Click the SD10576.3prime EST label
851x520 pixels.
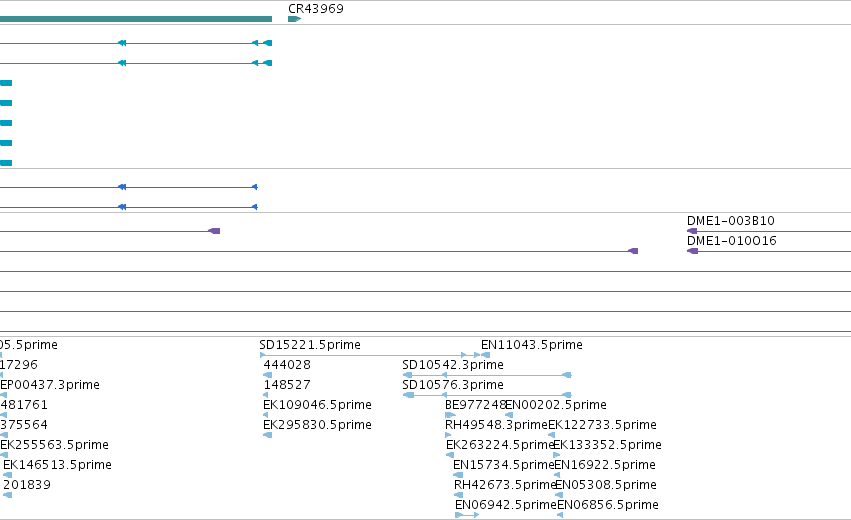click(453, 385)
